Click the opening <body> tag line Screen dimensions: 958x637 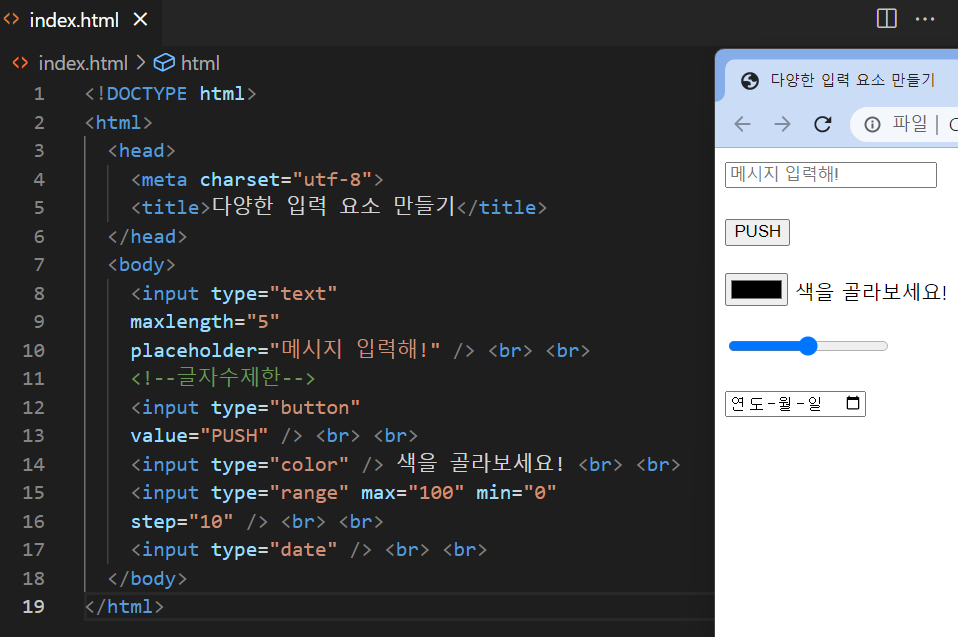click(142, 265)
